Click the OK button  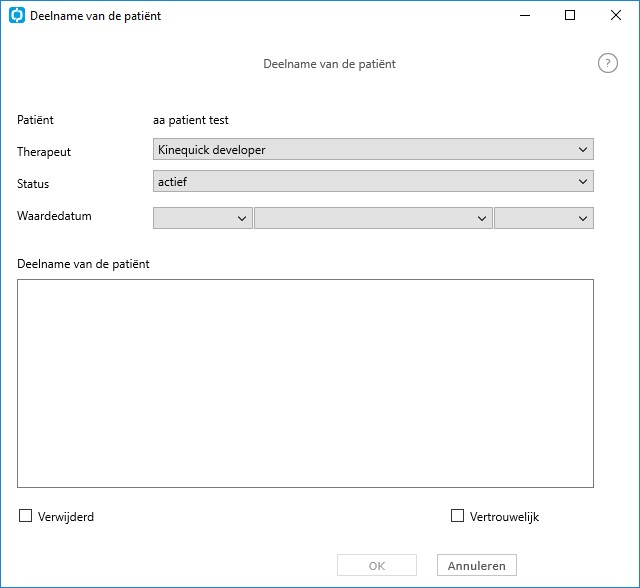[377, 565]
